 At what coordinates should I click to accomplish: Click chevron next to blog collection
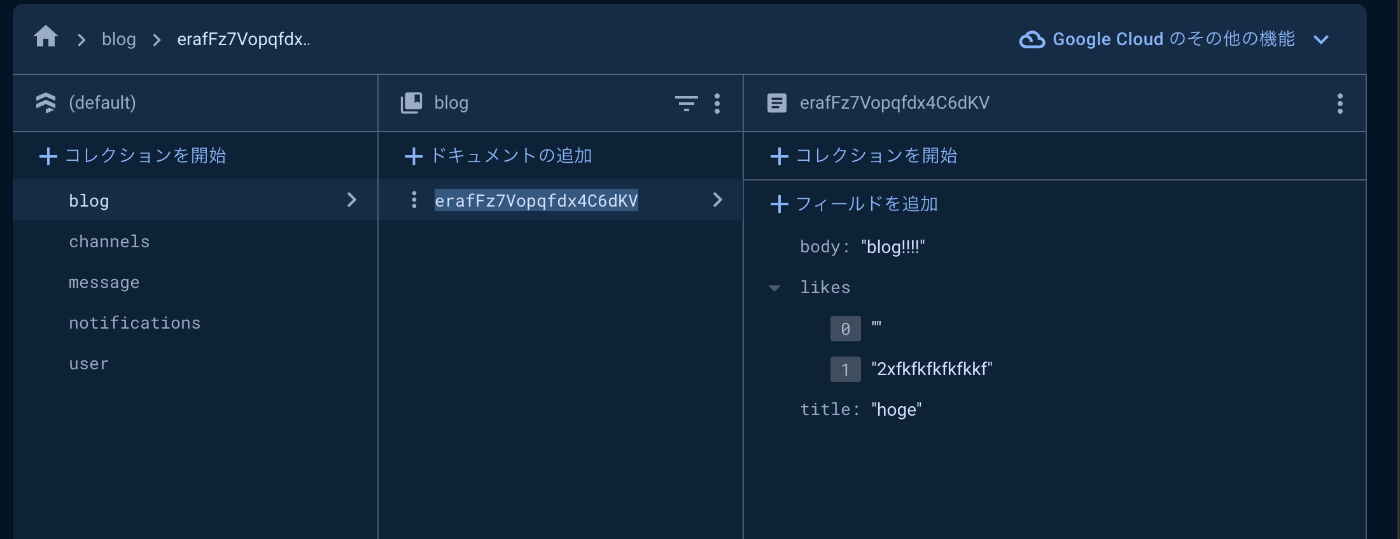pyautogui.click(x=351, y=200)
